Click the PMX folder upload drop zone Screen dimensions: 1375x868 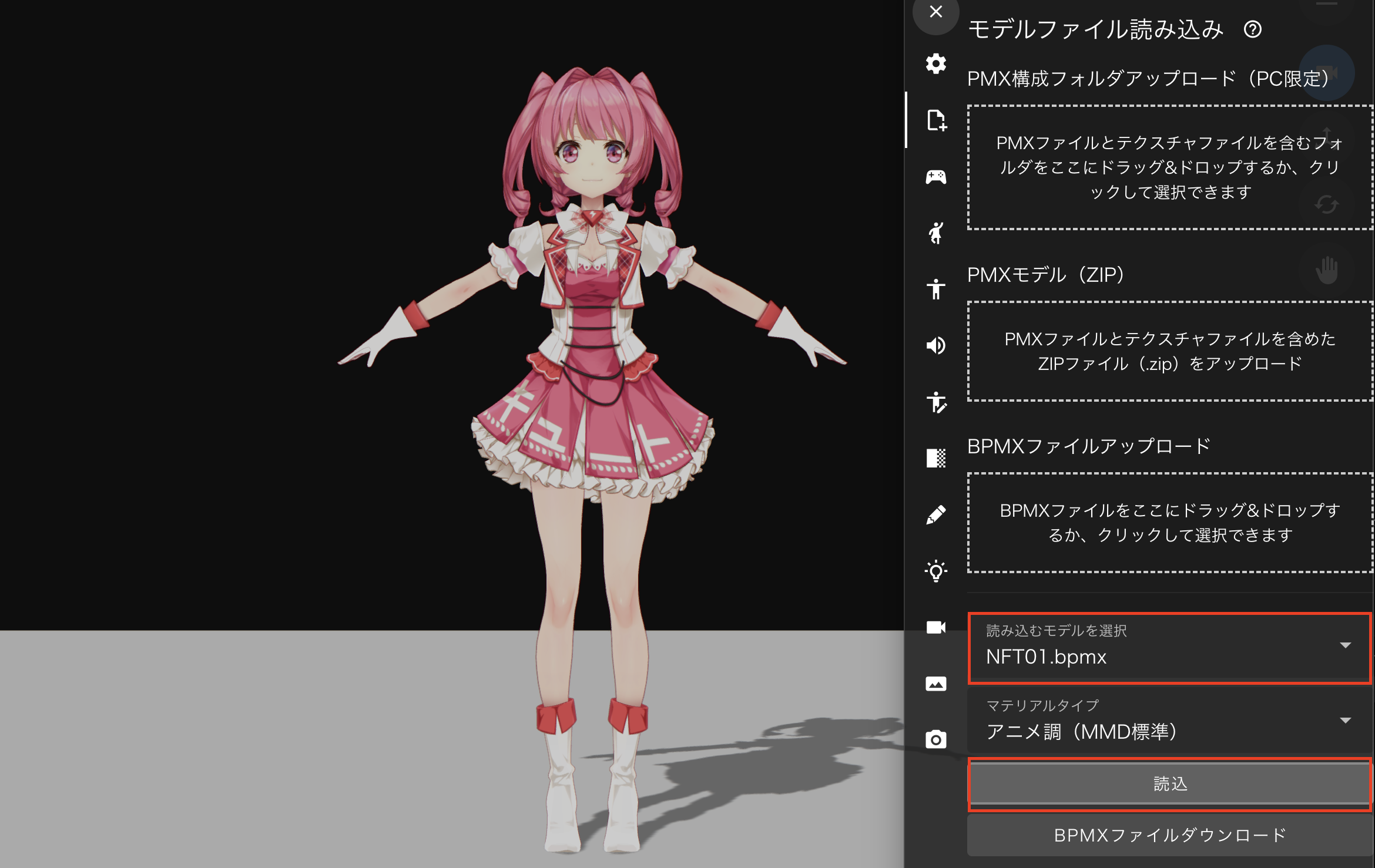1169,167
